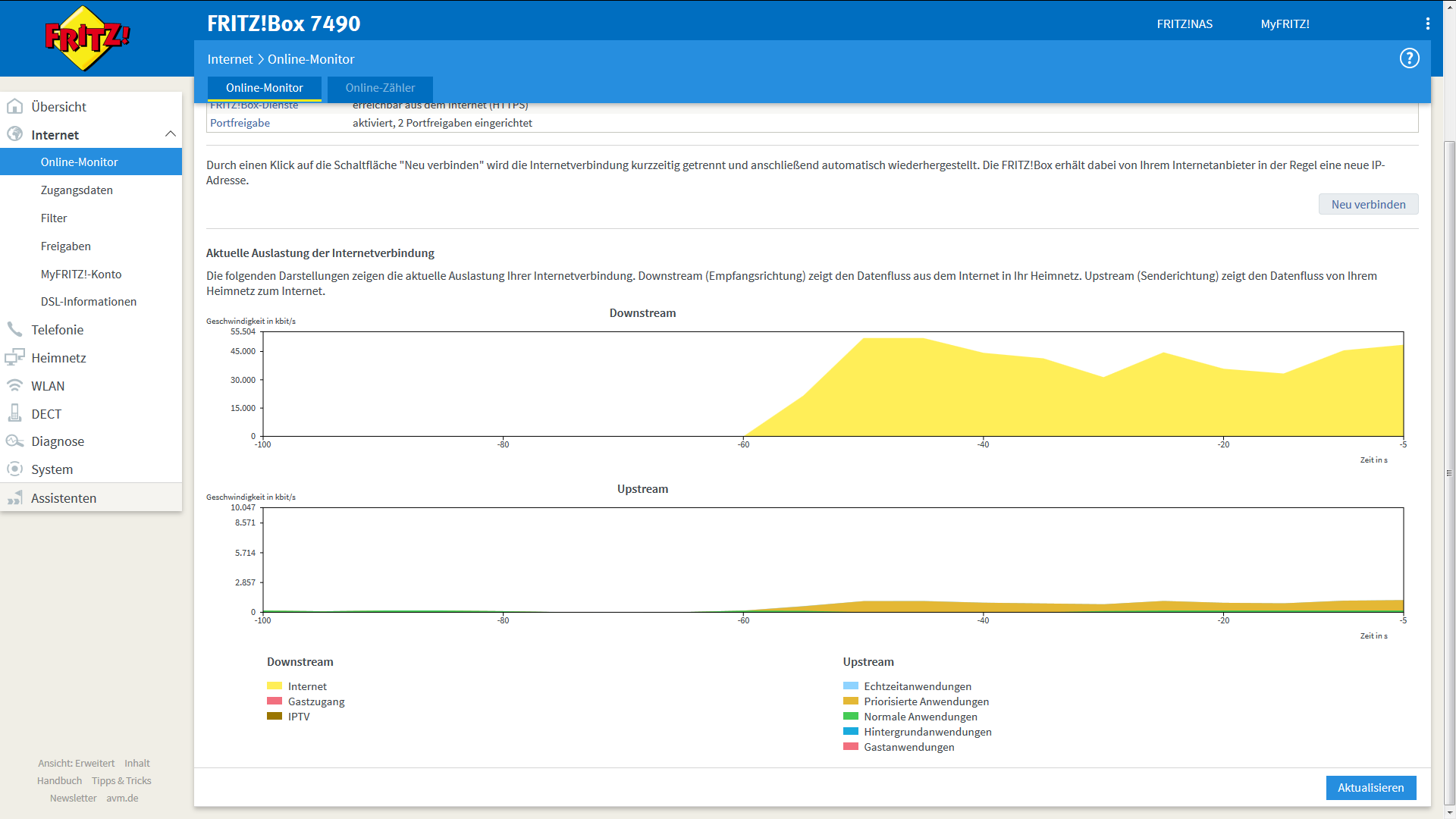Image resolution: width=1456 pixels, height=819 pixels.
Task: Select DSL-Informationen in the sidebar
Action: click(x=89, y=301)
